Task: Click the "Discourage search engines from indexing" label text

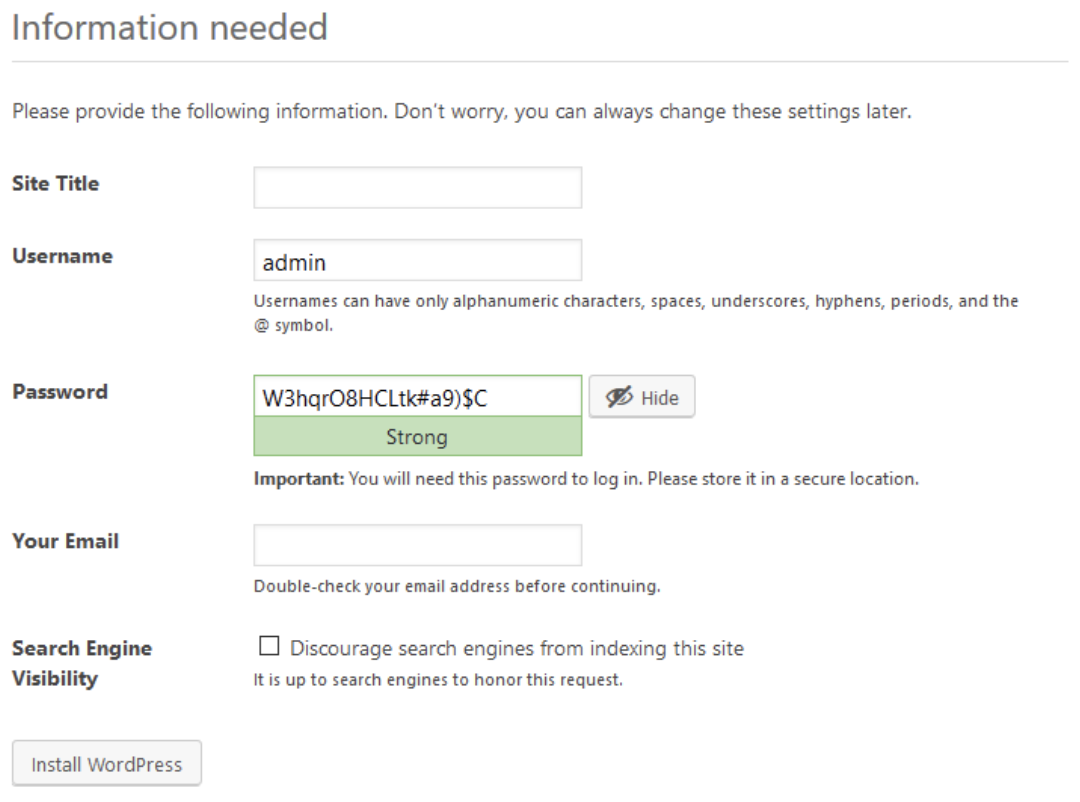Action: 517,648
